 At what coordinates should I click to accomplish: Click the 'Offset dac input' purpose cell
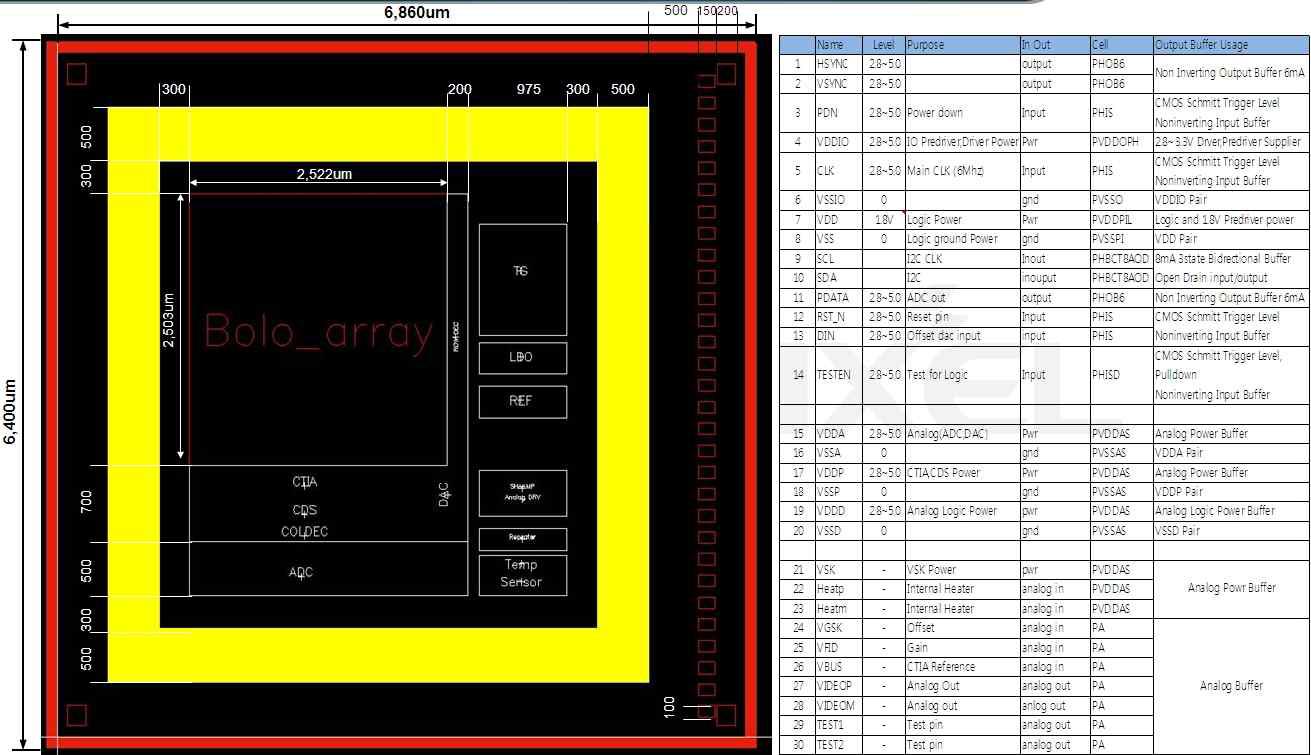pos(962,336)
